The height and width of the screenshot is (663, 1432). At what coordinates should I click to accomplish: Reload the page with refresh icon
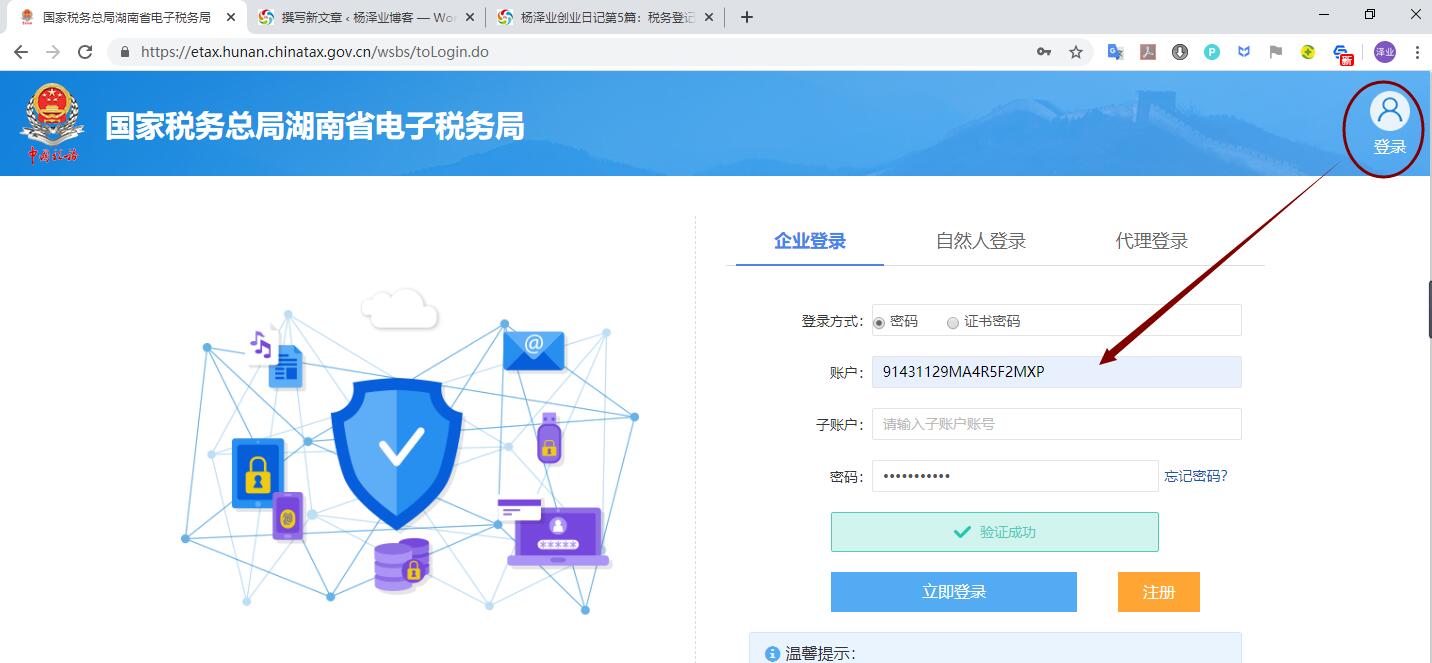85,52
